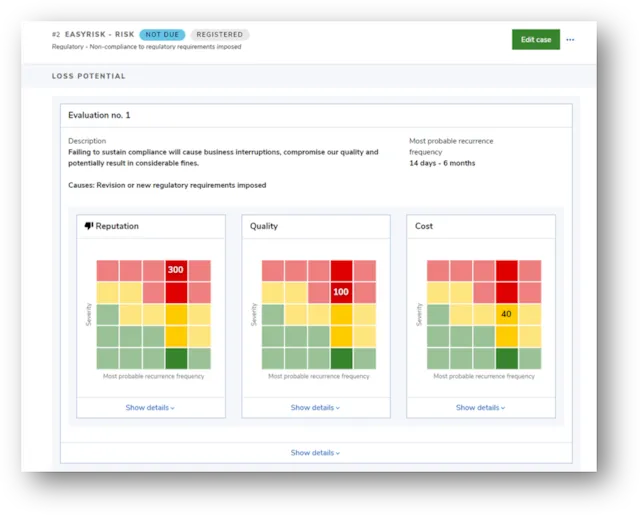This screenshot has height=515, width=640.
Task: Expand Show details for Evaluation no. 1
Action: pos(315,453)
